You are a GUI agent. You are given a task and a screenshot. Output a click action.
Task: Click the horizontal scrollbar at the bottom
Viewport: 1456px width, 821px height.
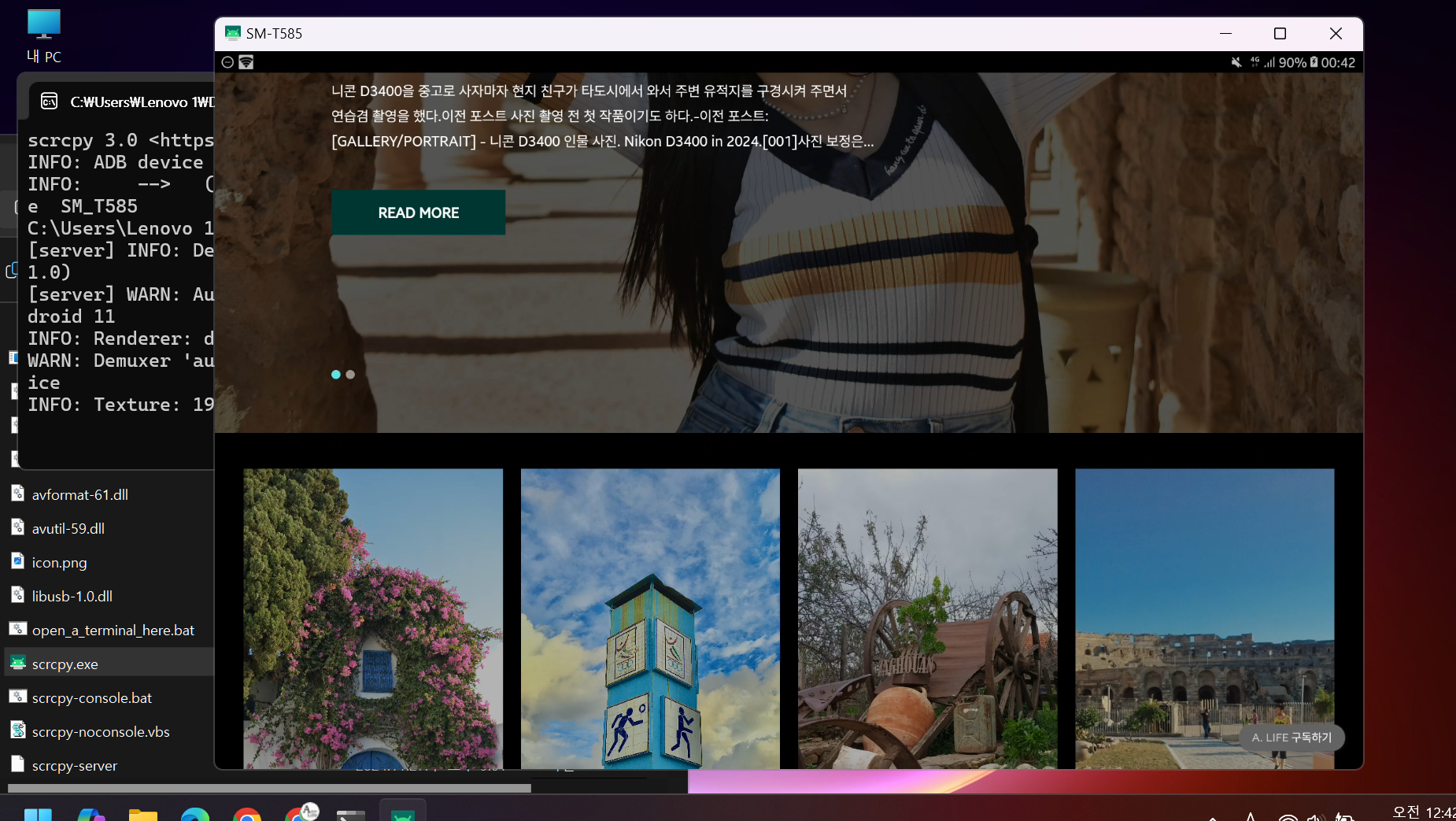point(268,788)
